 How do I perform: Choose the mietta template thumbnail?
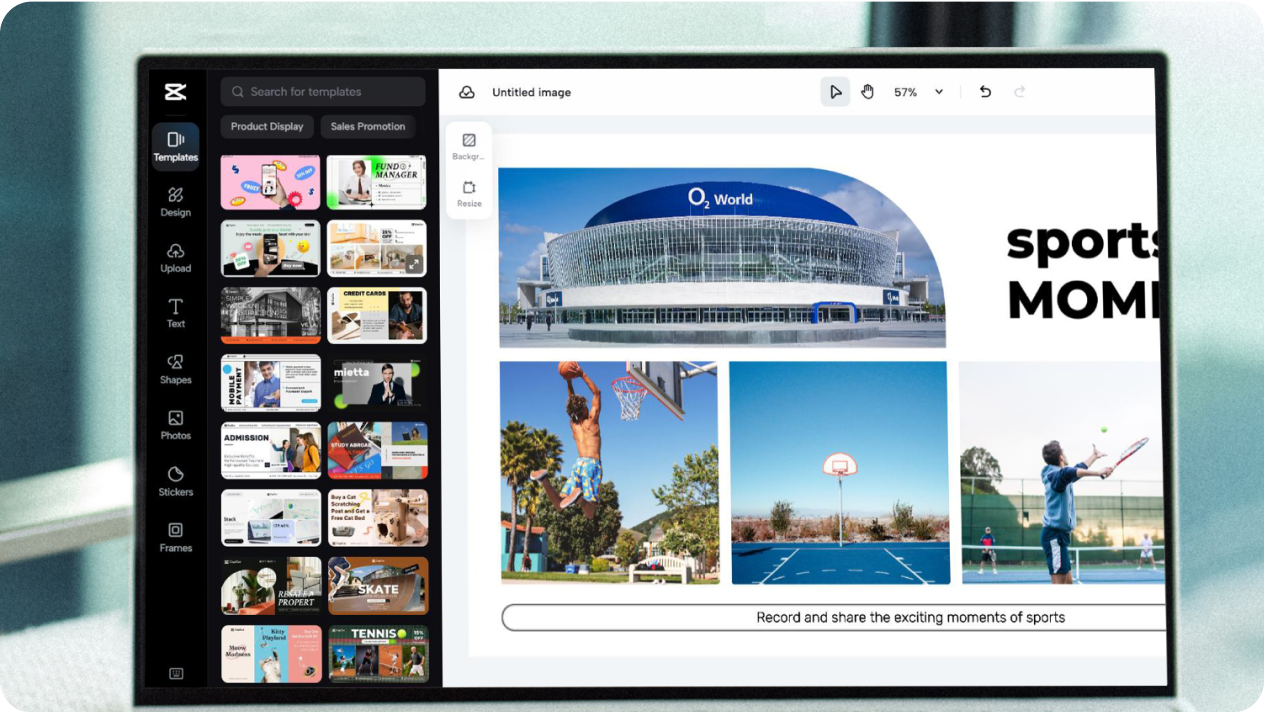pos(377,383)
